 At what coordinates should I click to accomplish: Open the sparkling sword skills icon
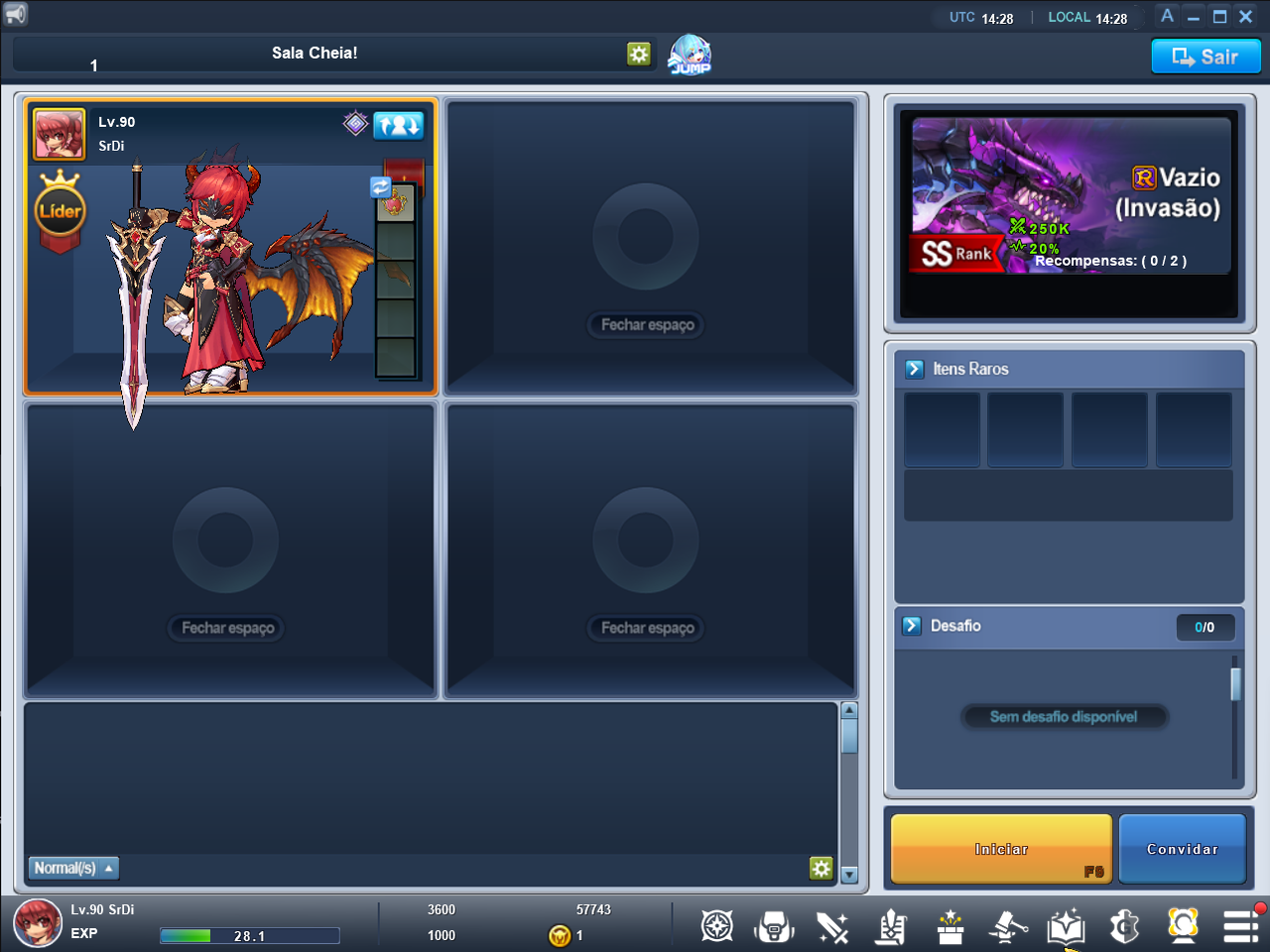point(832,926)
